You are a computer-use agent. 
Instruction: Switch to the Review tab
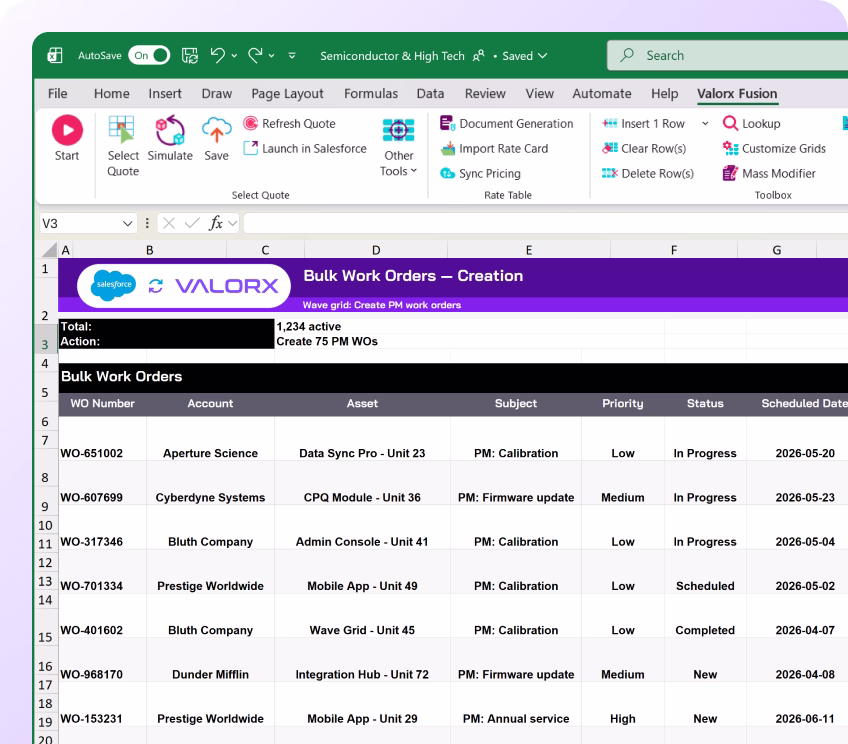point(485,94)
